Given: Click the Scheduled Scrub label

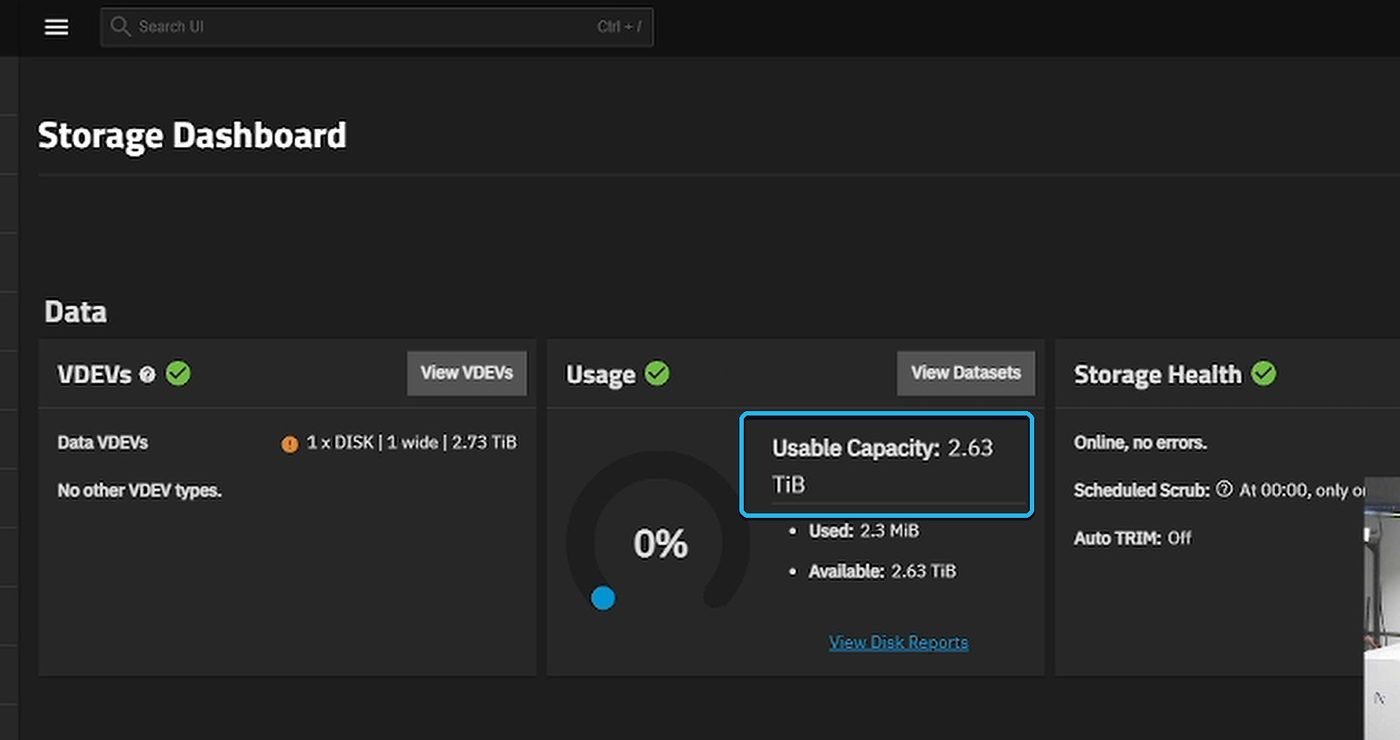Looking at the screenshot, I should [1142, 490].
